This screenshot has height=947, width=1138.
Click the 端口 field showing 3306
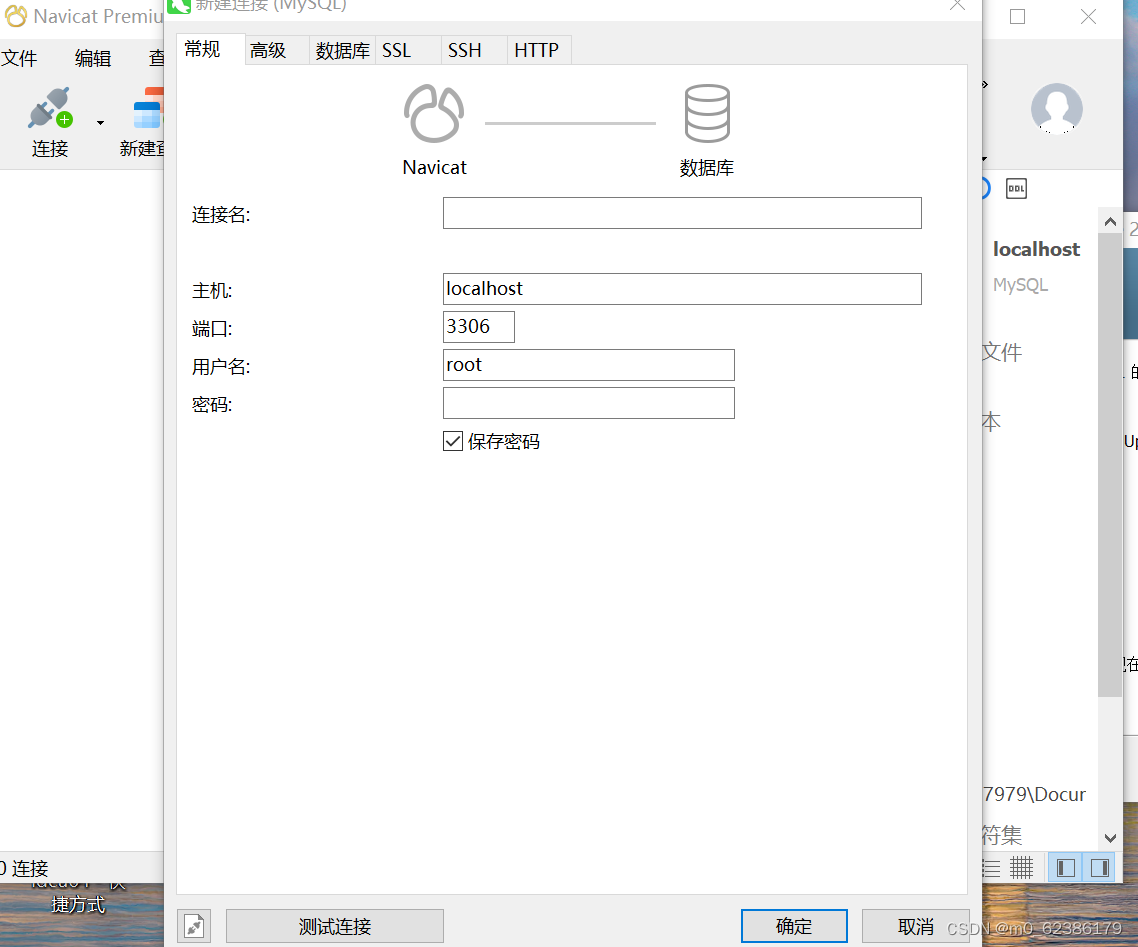tap(478, 327)
